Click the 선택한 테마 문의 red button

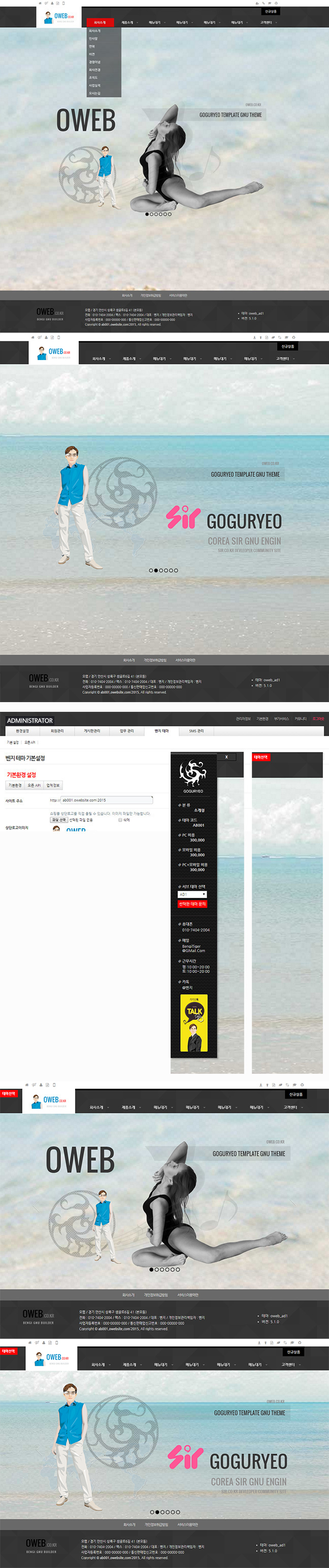tap(192, 904)
